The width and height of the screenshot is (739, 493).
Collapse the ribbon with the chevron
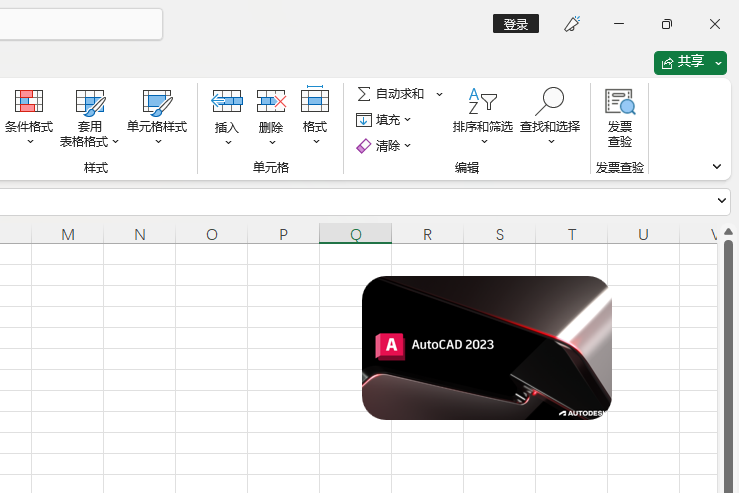point(717,166)
